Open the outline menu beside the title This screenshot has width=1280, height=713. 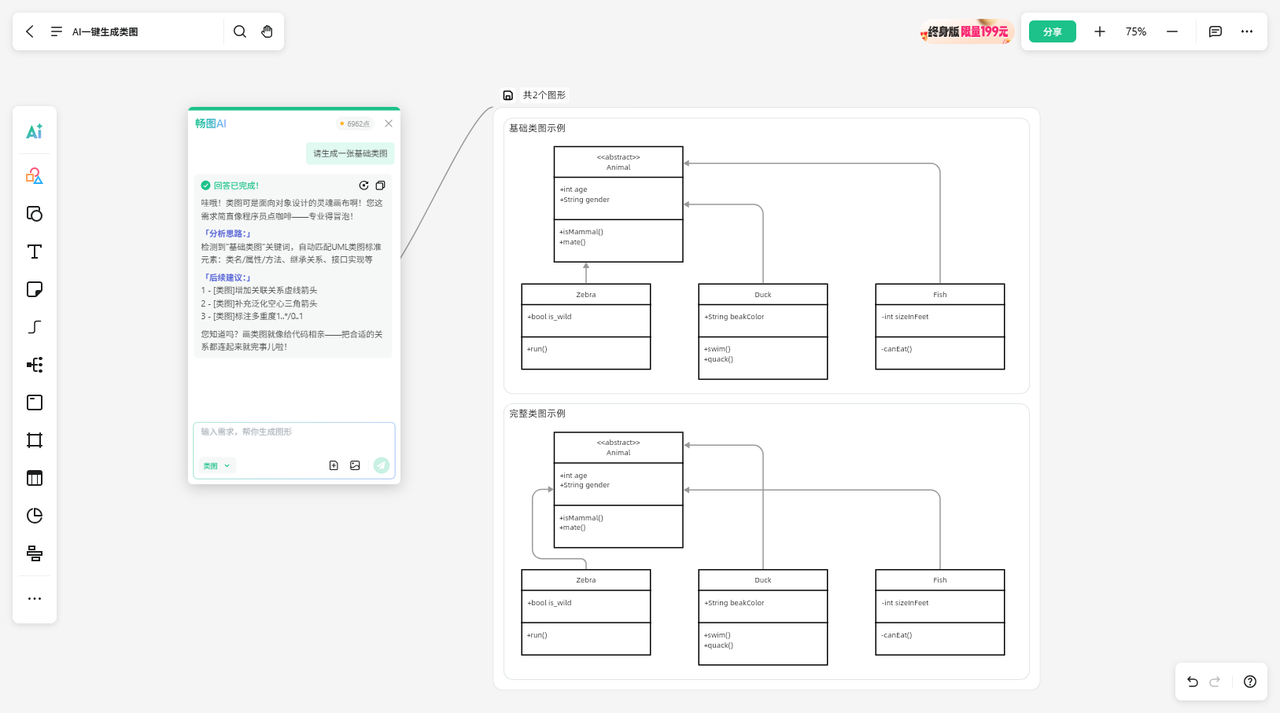click(57, 31)
